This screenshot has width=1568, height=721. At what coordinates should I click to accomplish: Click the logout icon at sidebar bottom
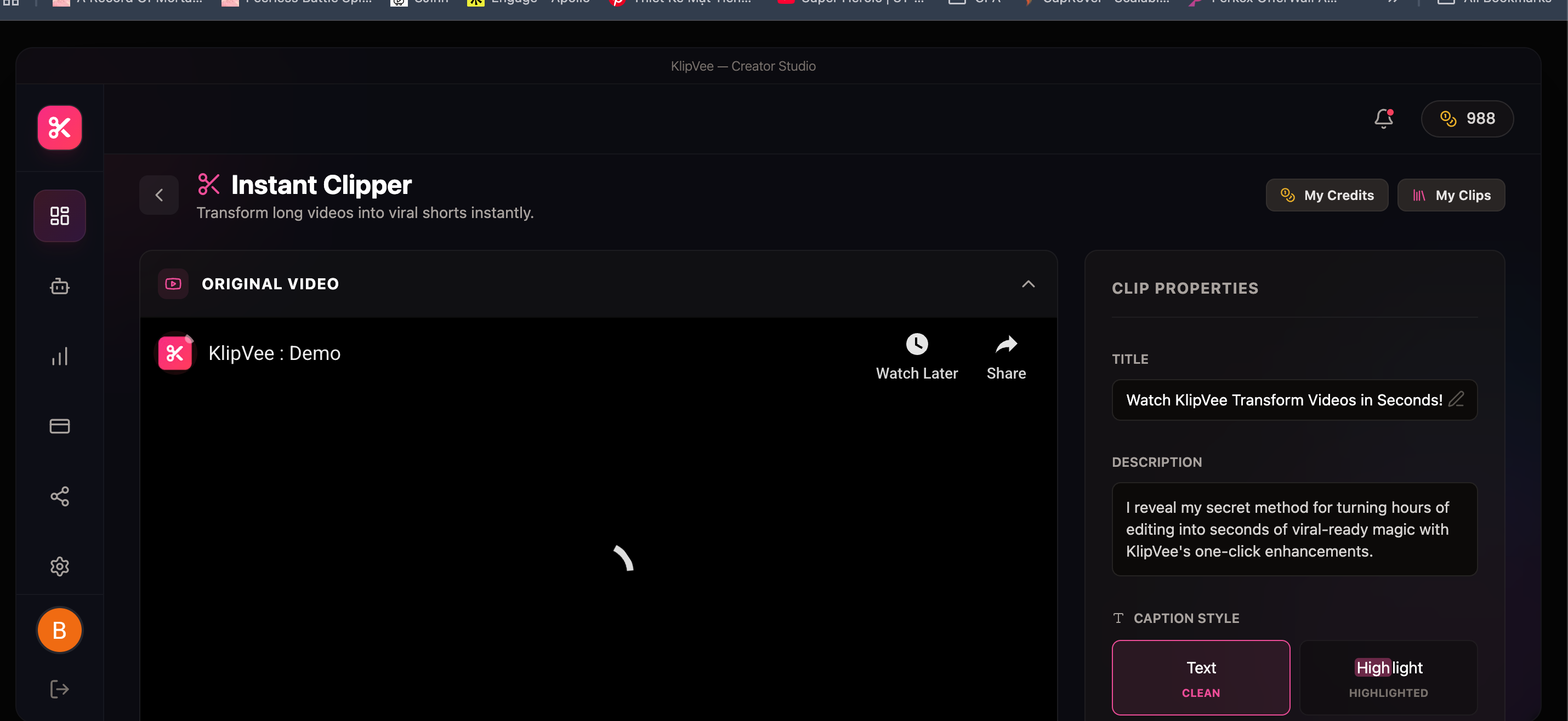point(60,689)
